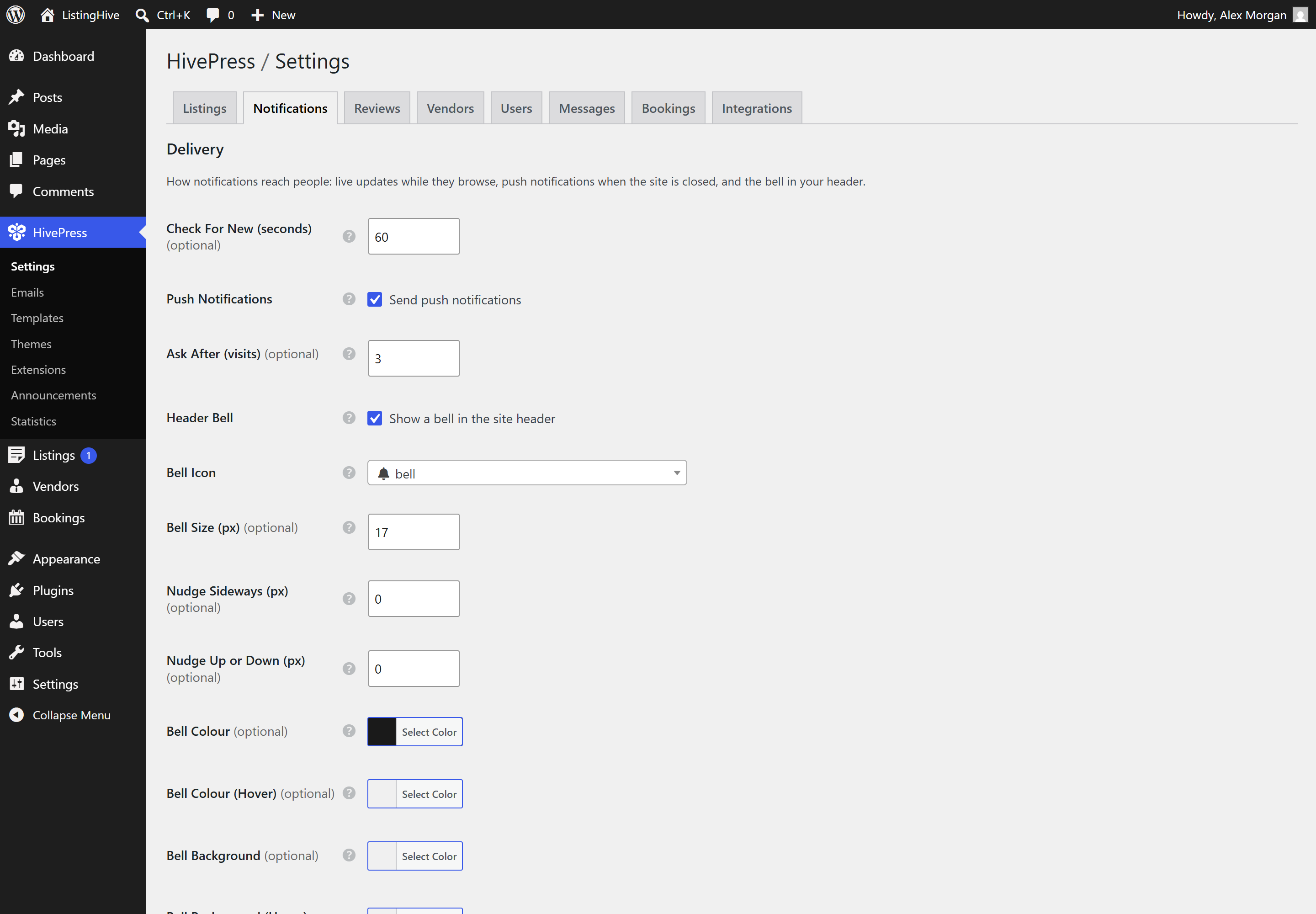Click the Posts pin icon
Viewport: 1316px width, 914px height.
coord(16,97)
